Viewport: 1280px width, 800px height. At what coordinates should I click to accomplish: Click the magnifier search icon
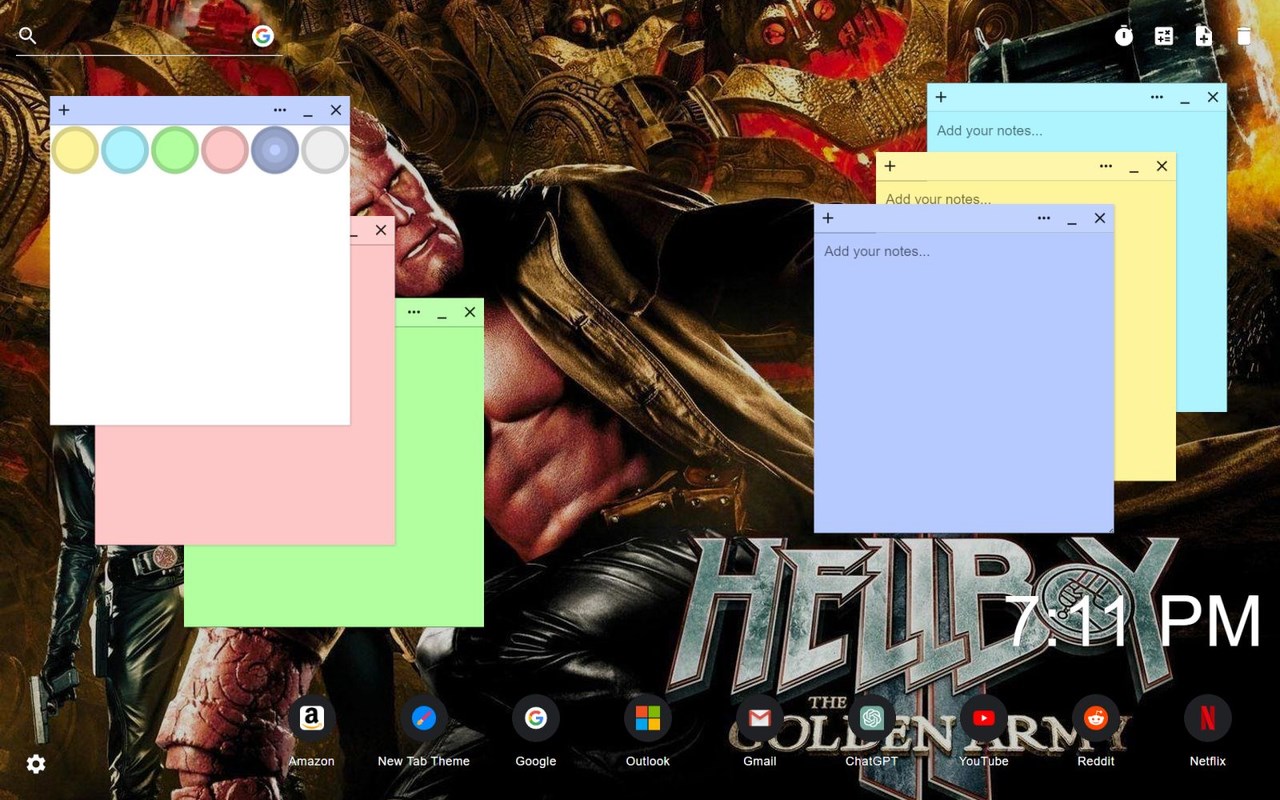(28, 36)
